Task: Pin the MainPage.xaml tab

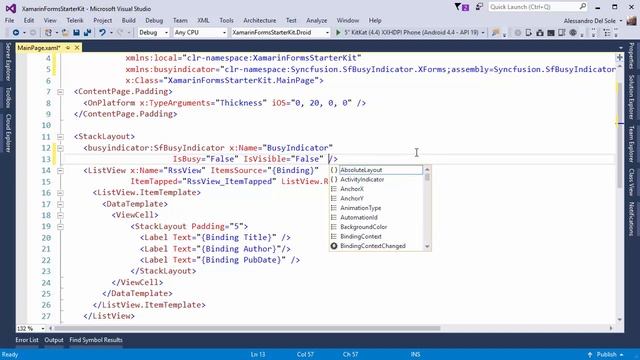Action: 68,48
